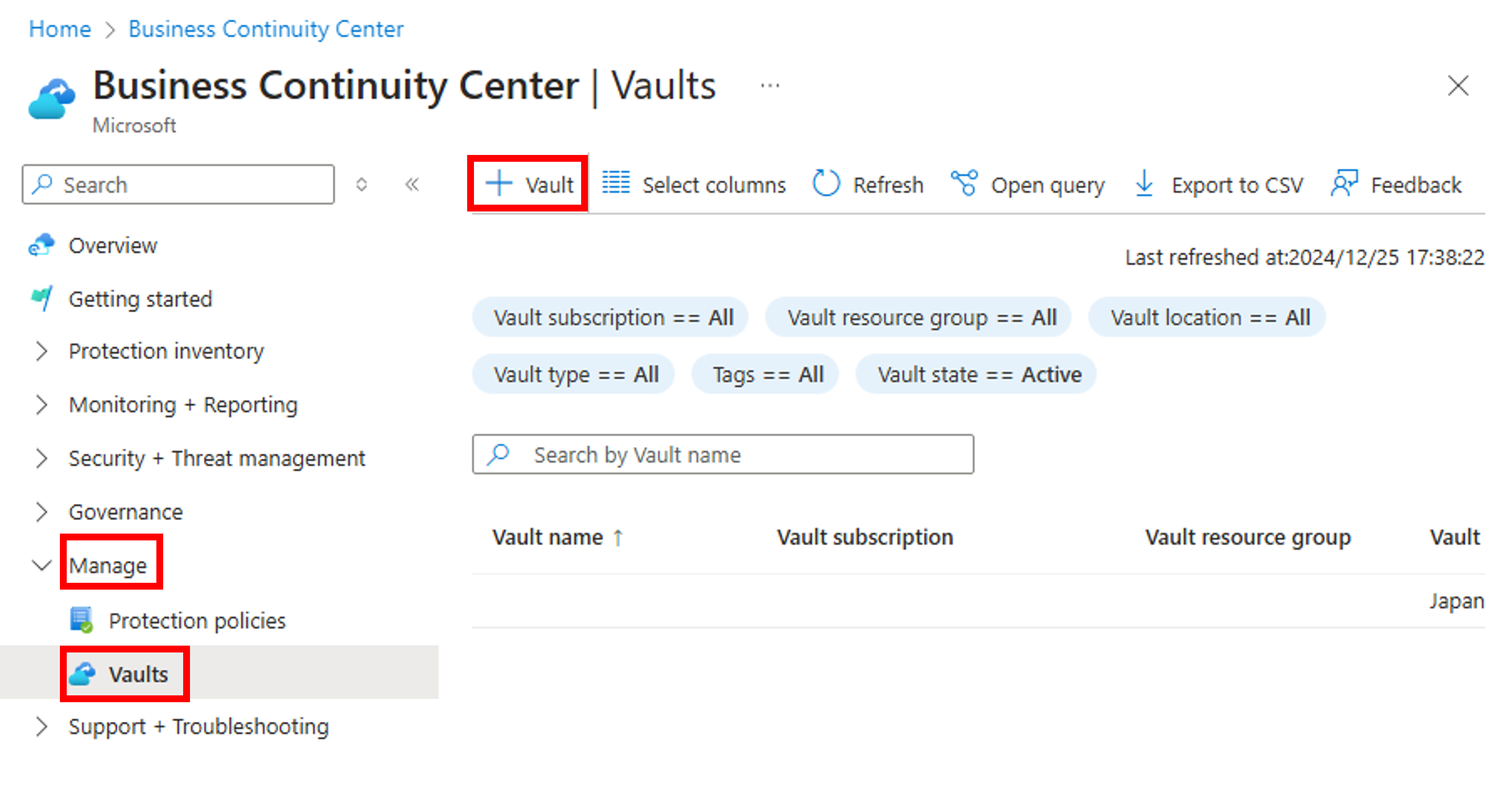Sort by Vault name column header
Viewport: 1512px width, 786px height.
coord(548,537)
